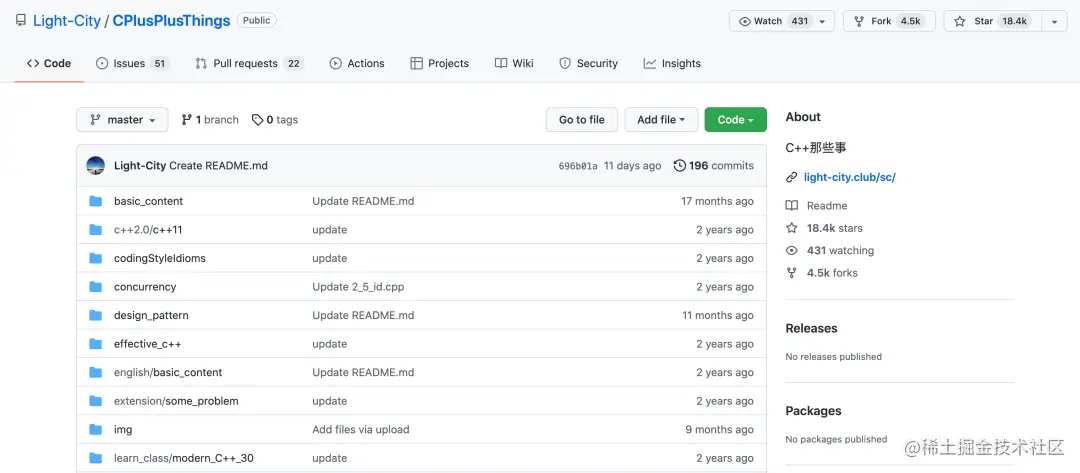Open the Projects tab

439,63
